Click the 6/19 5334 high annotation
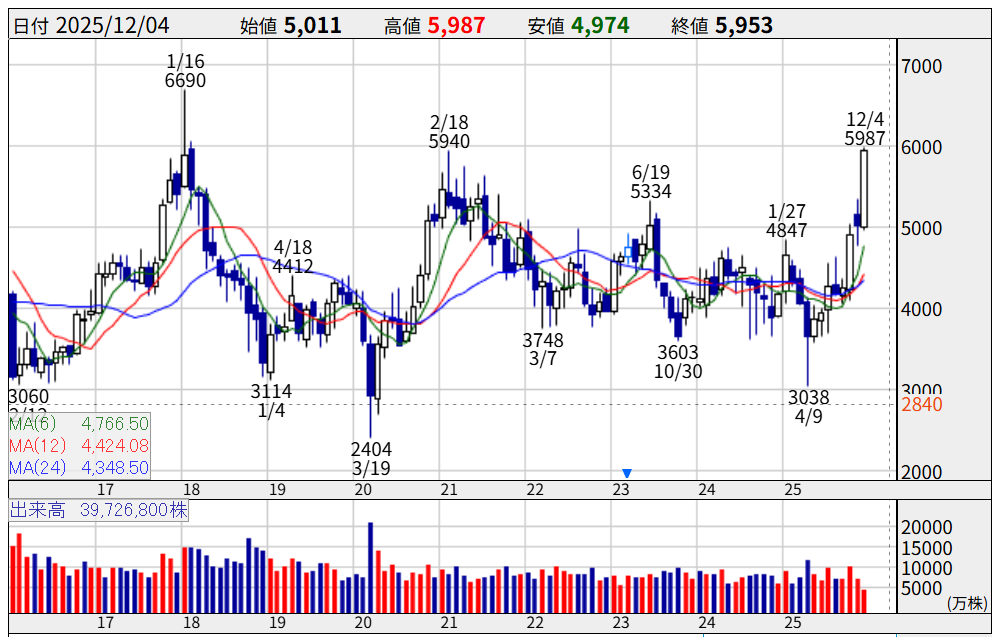Viewport: 996px width, 637px height. pos(651,181)
